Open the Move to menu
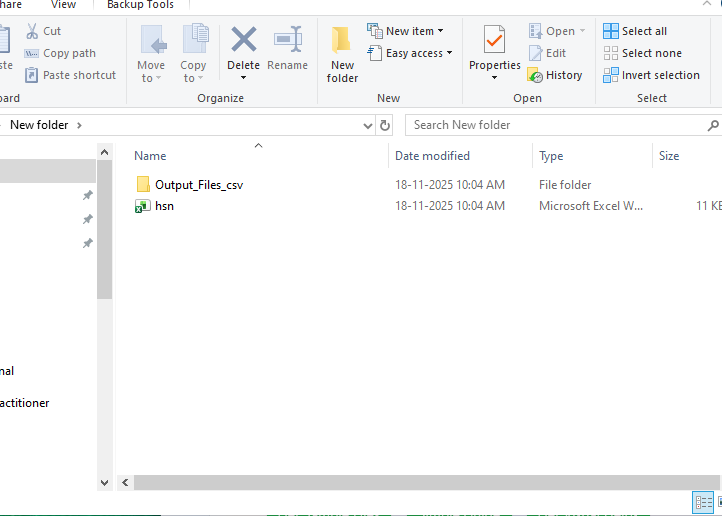722x516 pixels. pos(151,54)
